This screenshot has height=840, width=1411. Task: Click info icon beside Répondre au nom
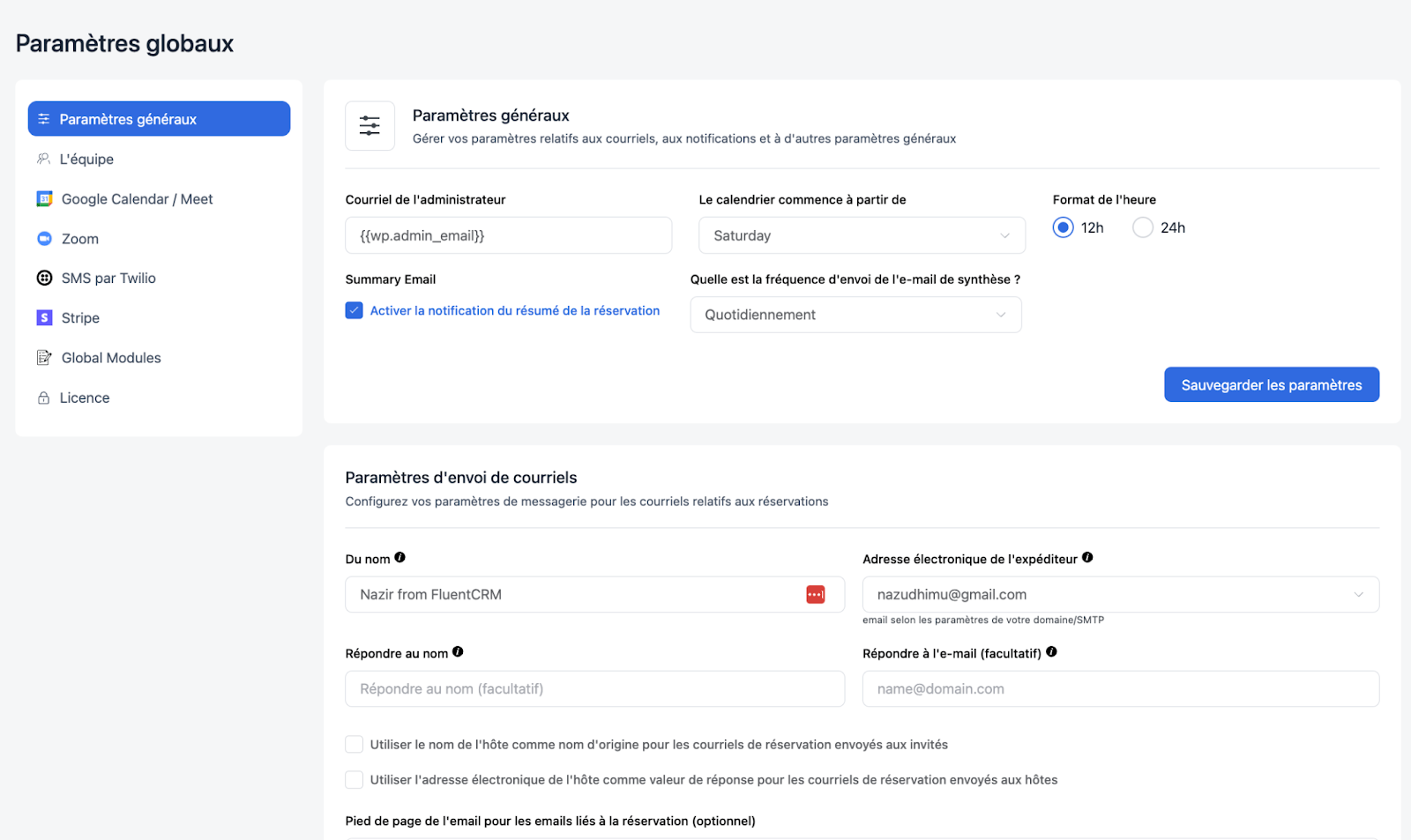tap(458, 652)
